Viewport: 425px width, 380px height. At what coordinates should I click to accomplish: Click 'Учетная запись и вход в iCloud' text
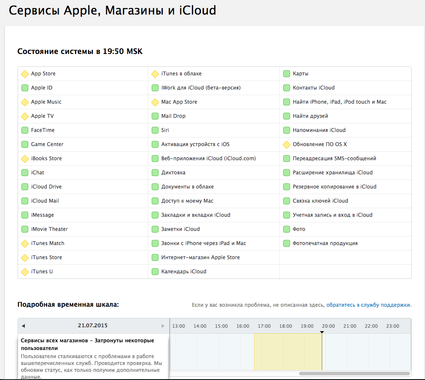pos(332,215)
